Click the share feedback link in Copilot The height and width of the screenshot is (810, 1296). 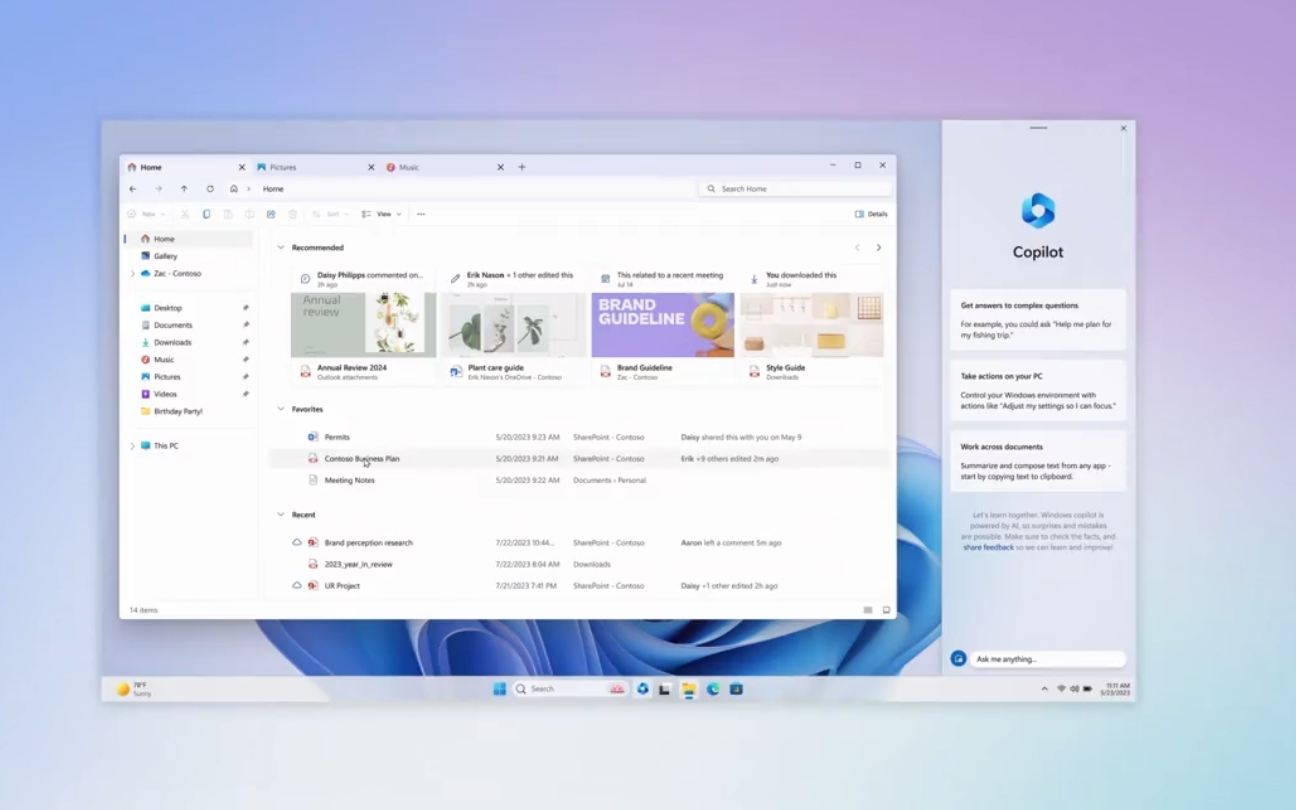click(x=988, y=548)
